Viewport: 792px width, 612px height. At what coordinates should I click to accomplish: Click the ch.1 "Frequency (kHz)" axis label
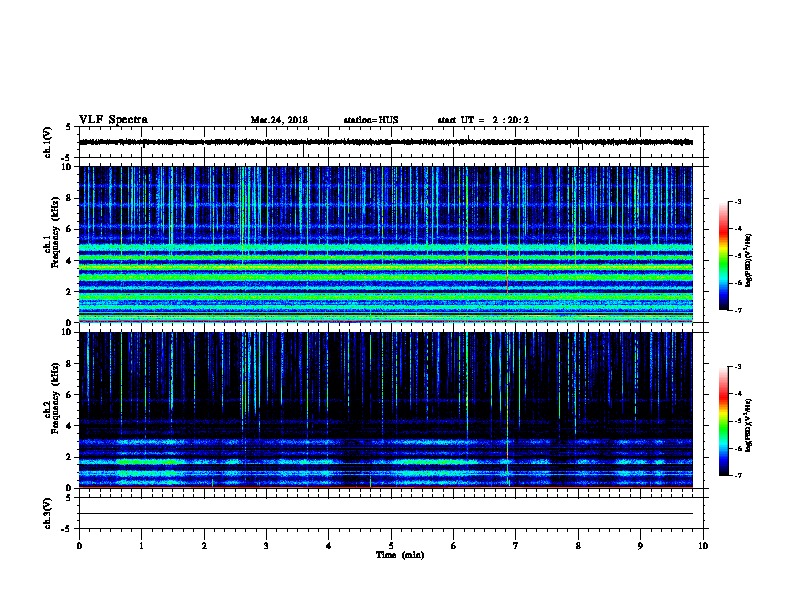coord(55,233)
